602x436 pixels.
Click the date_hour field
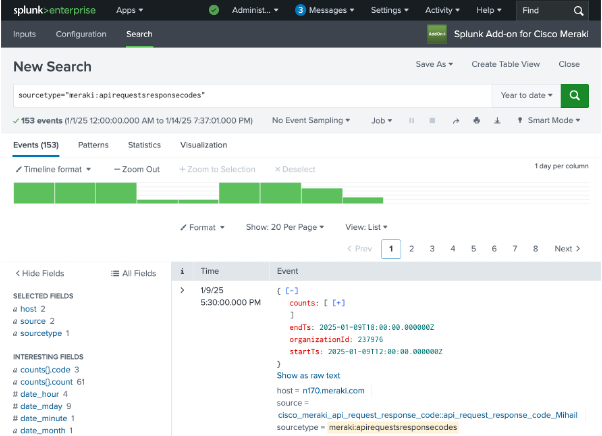tap(40, 394)
